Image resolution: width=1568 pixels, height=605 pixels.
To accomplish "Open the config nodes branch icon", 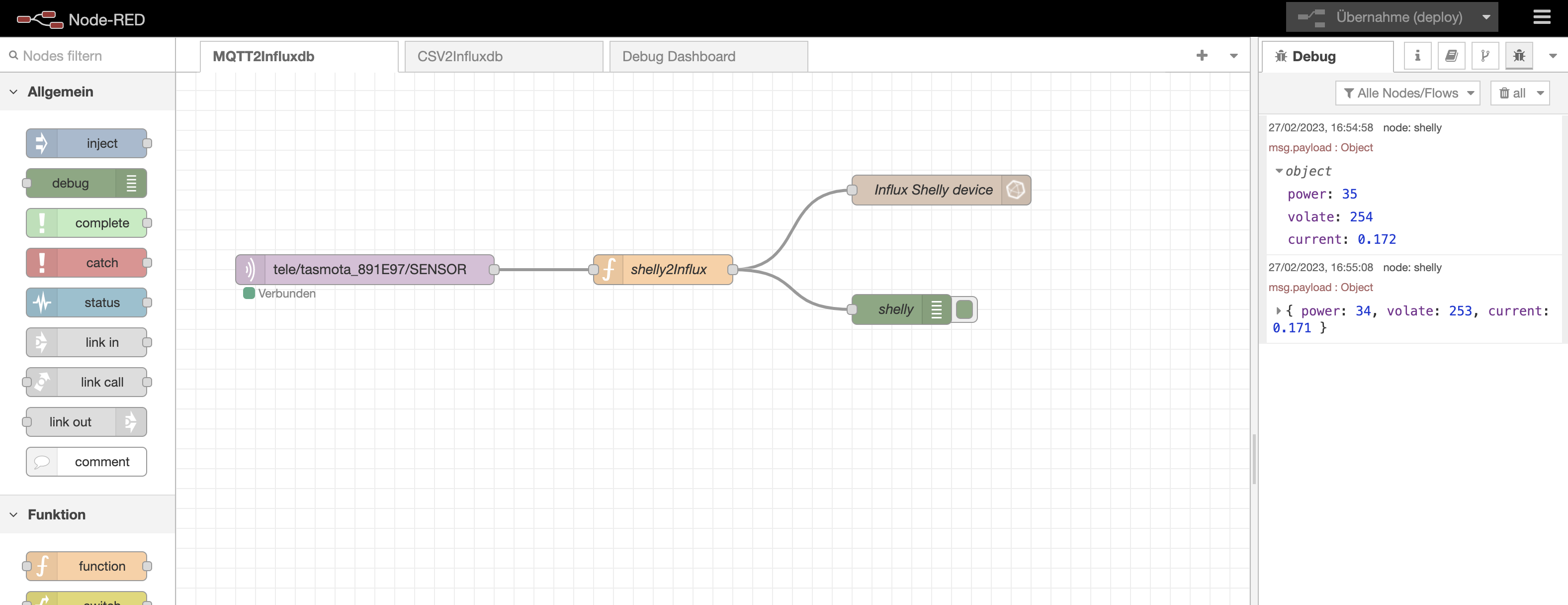I will tap(1485, 56).
